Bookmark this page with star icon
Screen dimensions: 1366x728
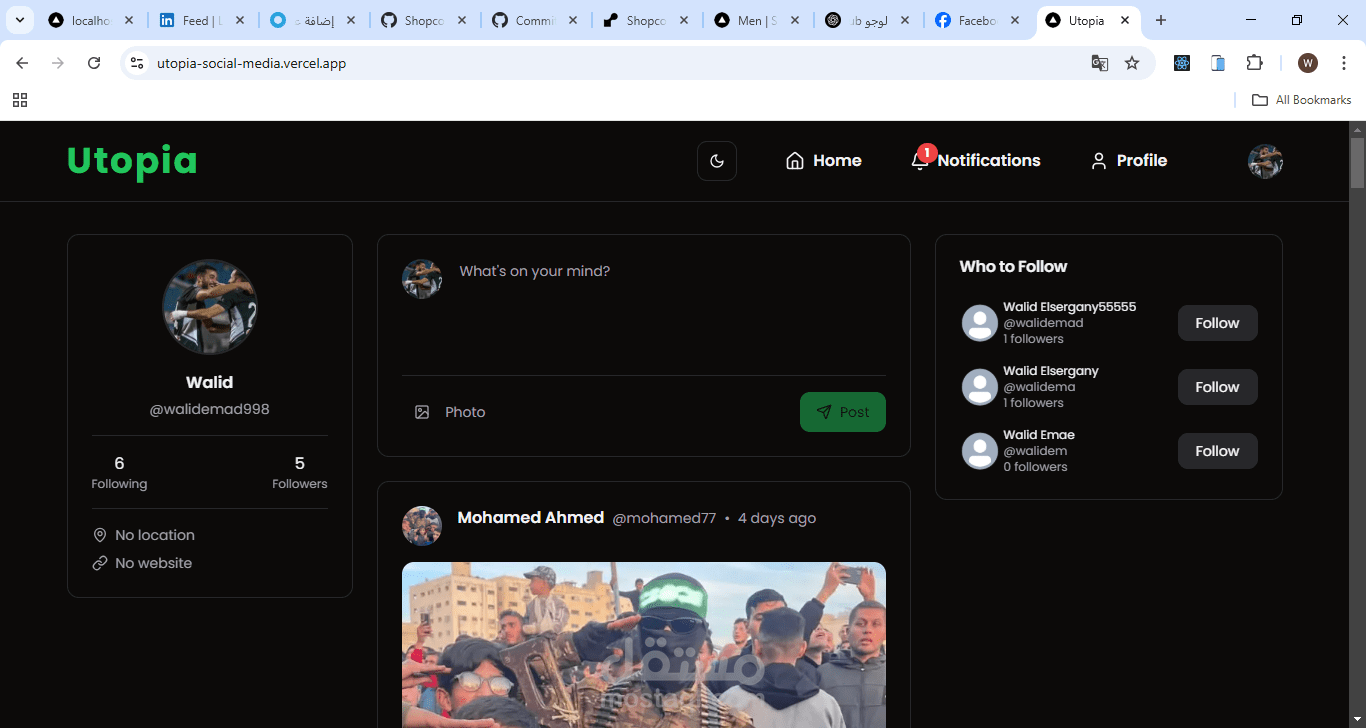point(1132,63)
